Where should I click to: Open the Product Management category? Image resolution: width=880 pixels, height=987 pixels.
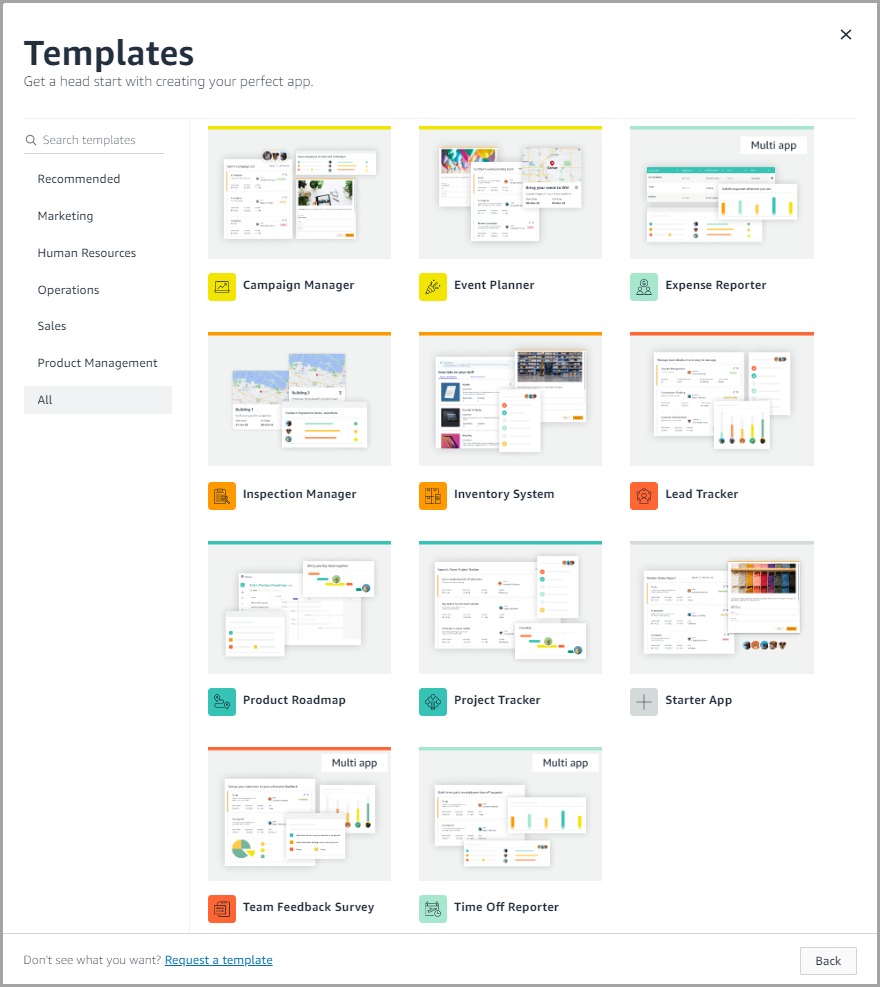[x=98, y=363]
